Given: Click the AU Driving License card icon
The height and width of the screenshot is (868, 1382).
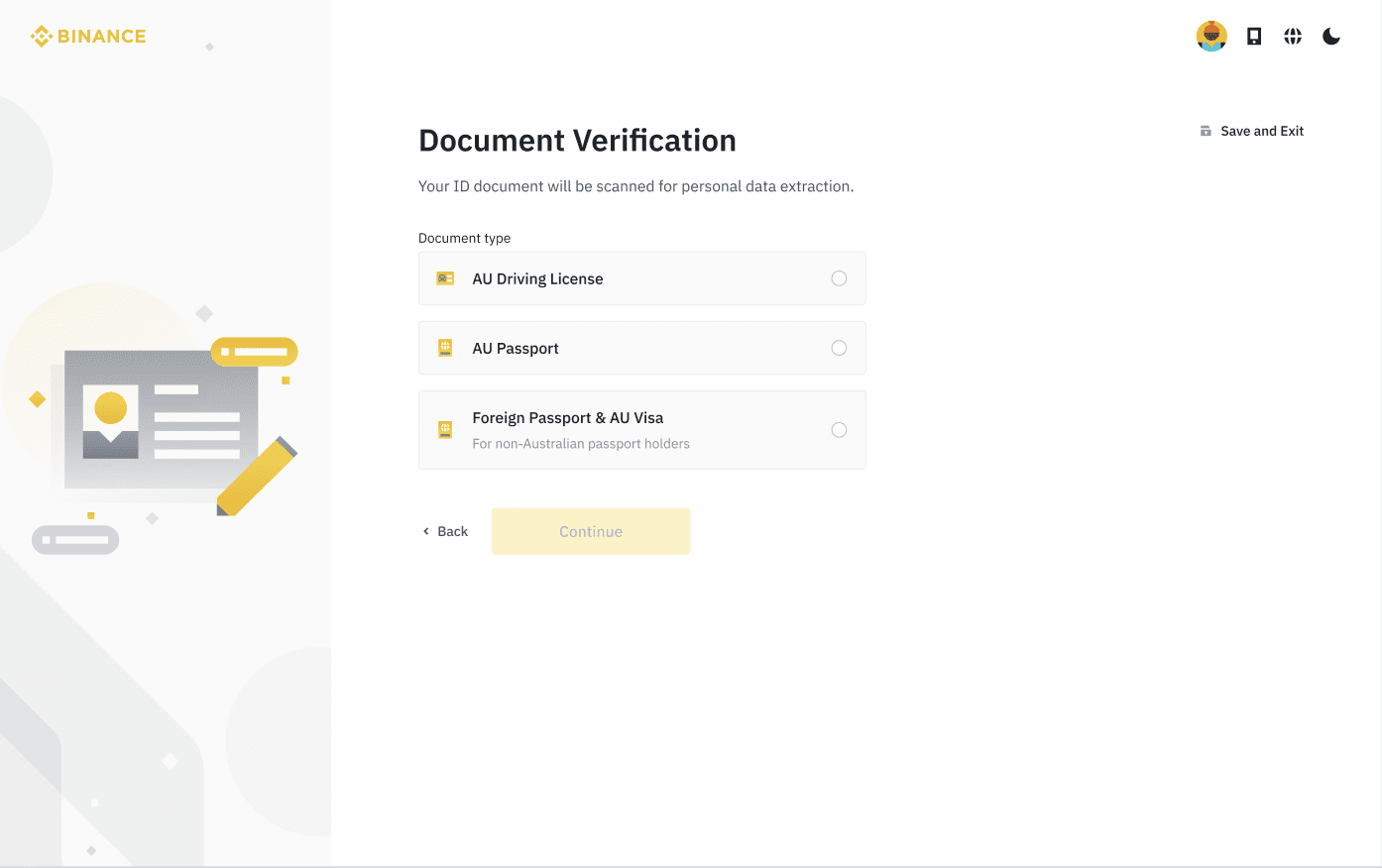Looking at the screenshot, I should click(x=445, y=278).
